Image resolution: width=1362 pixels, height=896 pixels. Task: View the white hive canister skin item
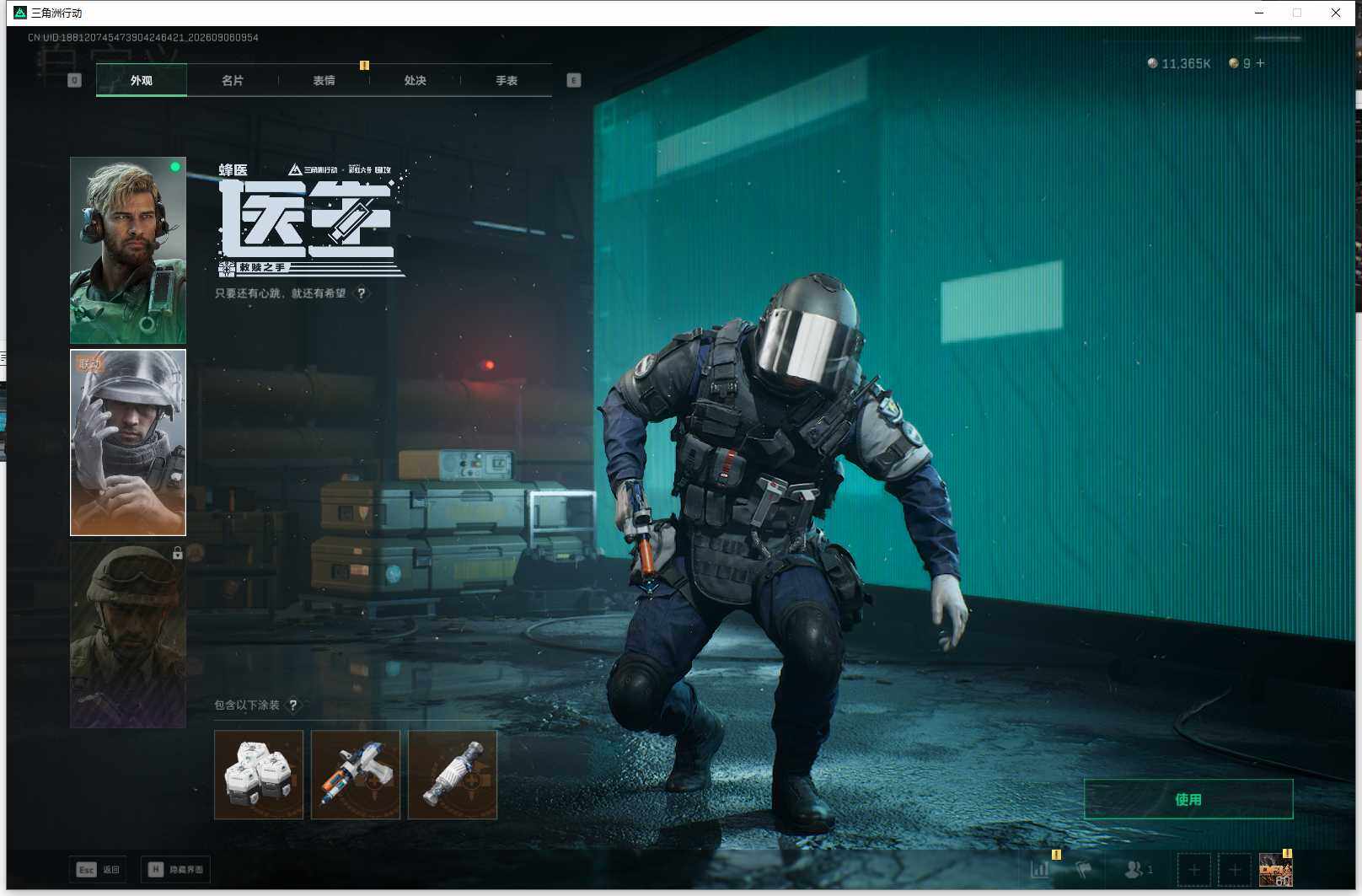click(x=259, y=775)
